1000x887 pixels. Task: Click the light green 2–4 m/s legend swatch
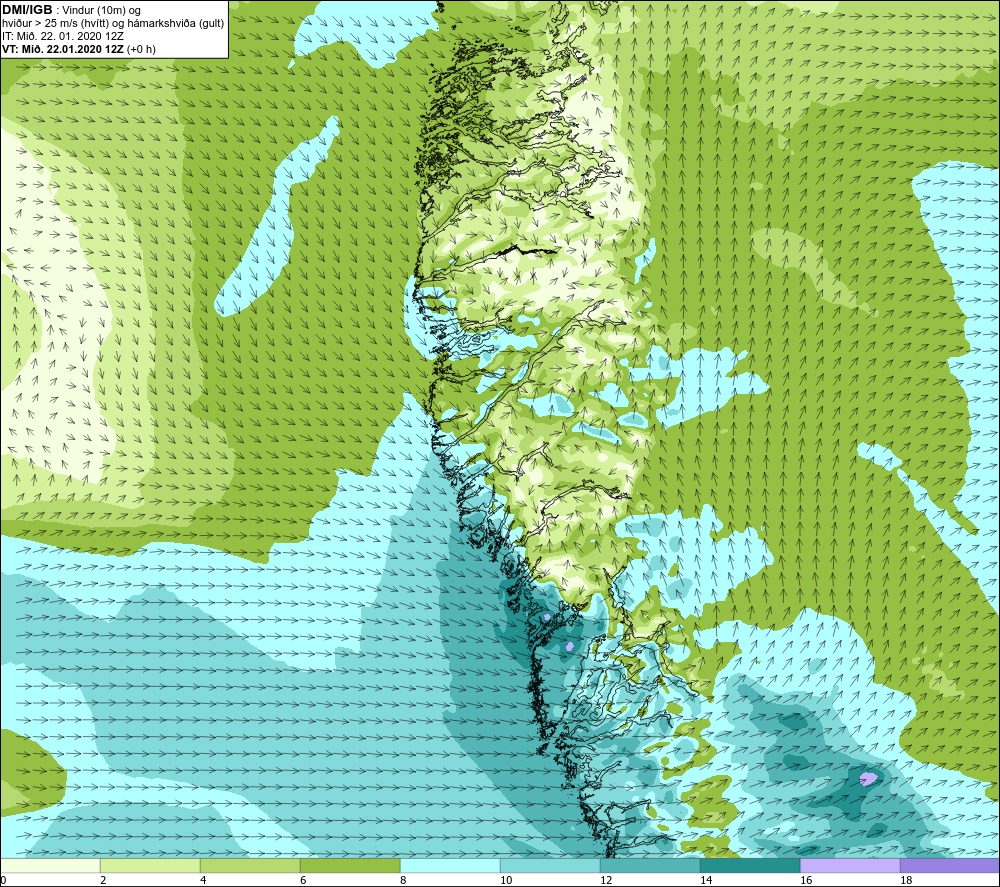pyautogui.click(x=151, y=865)
